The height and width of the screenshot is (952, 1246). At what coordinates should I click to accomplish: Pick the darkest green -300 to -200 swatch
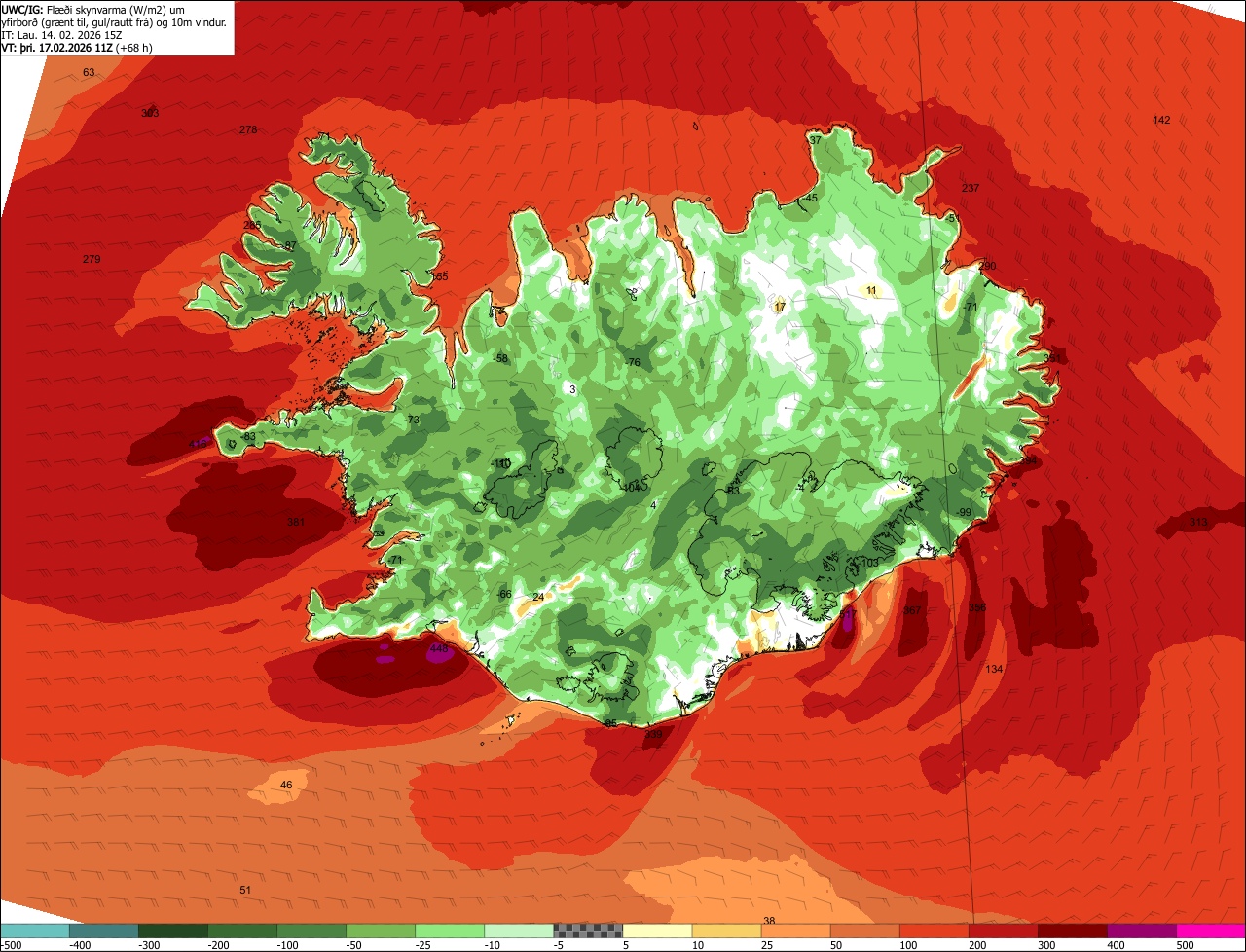(x=173, y=931)
